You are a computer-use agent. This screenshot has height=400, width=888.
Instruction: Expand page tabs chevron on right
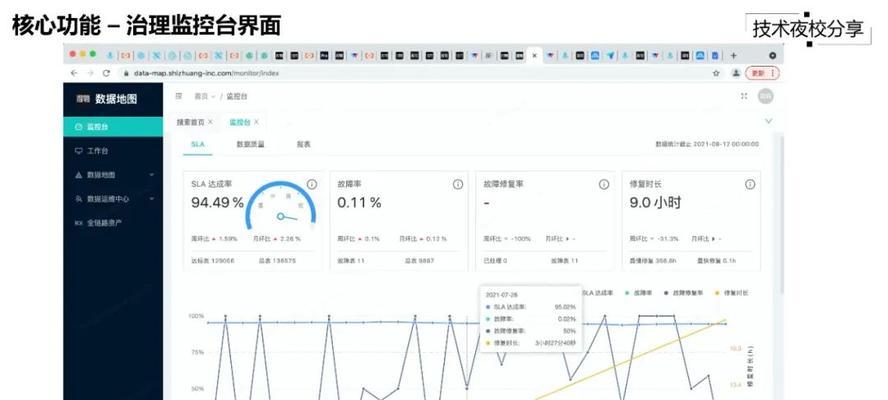[769, 121]
